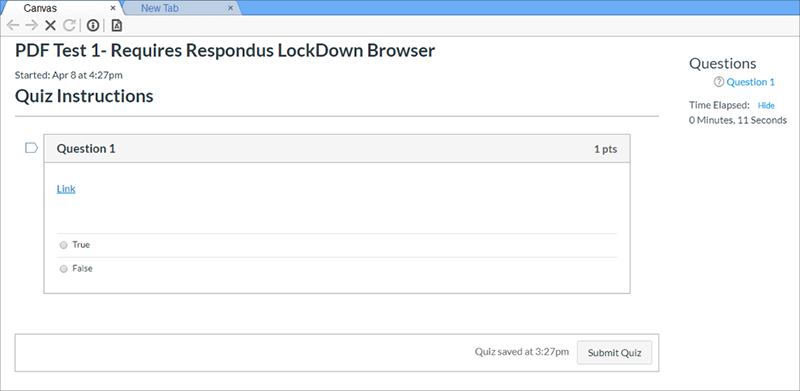Screen dimensions: 800x391
Task: Hide the Time Elapsed timer
Action: coord(766,106)
